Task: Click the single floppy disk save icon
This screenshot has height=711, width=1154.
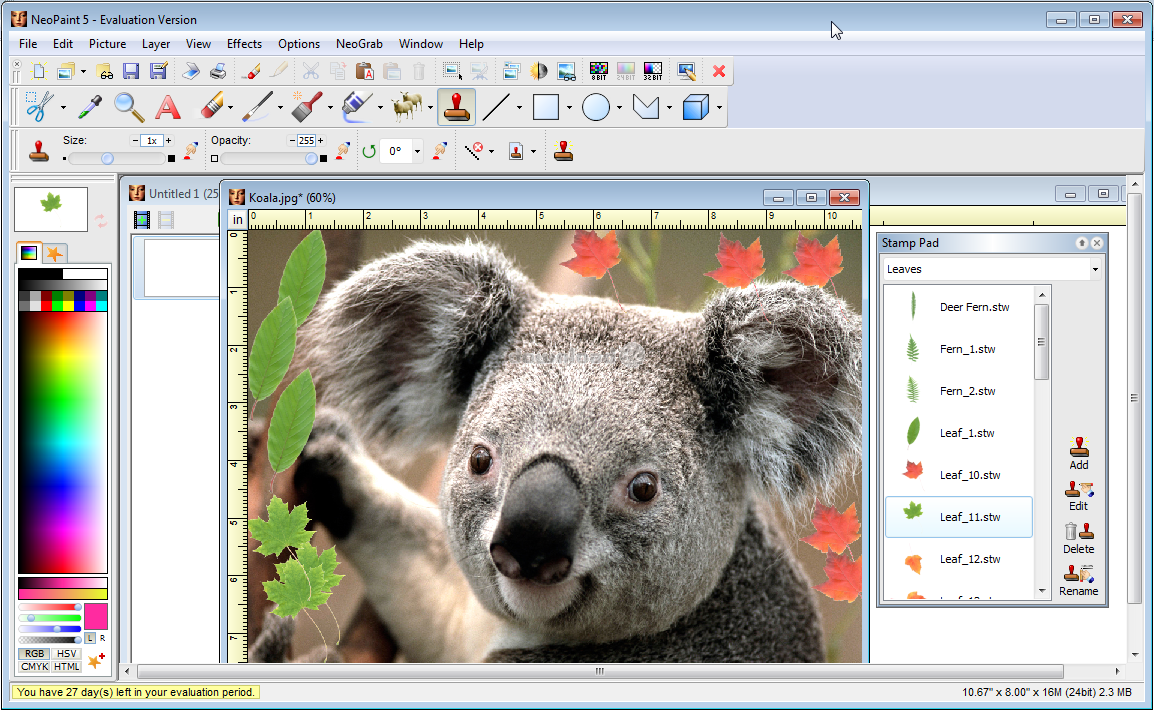Action: click(x=131, y=71)
